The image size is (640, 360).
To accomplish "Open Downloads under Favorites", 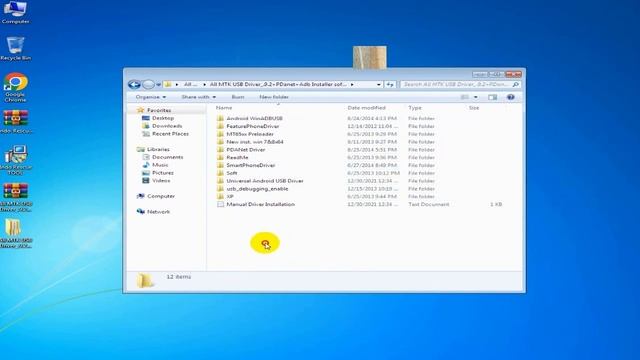I will 167,126.
